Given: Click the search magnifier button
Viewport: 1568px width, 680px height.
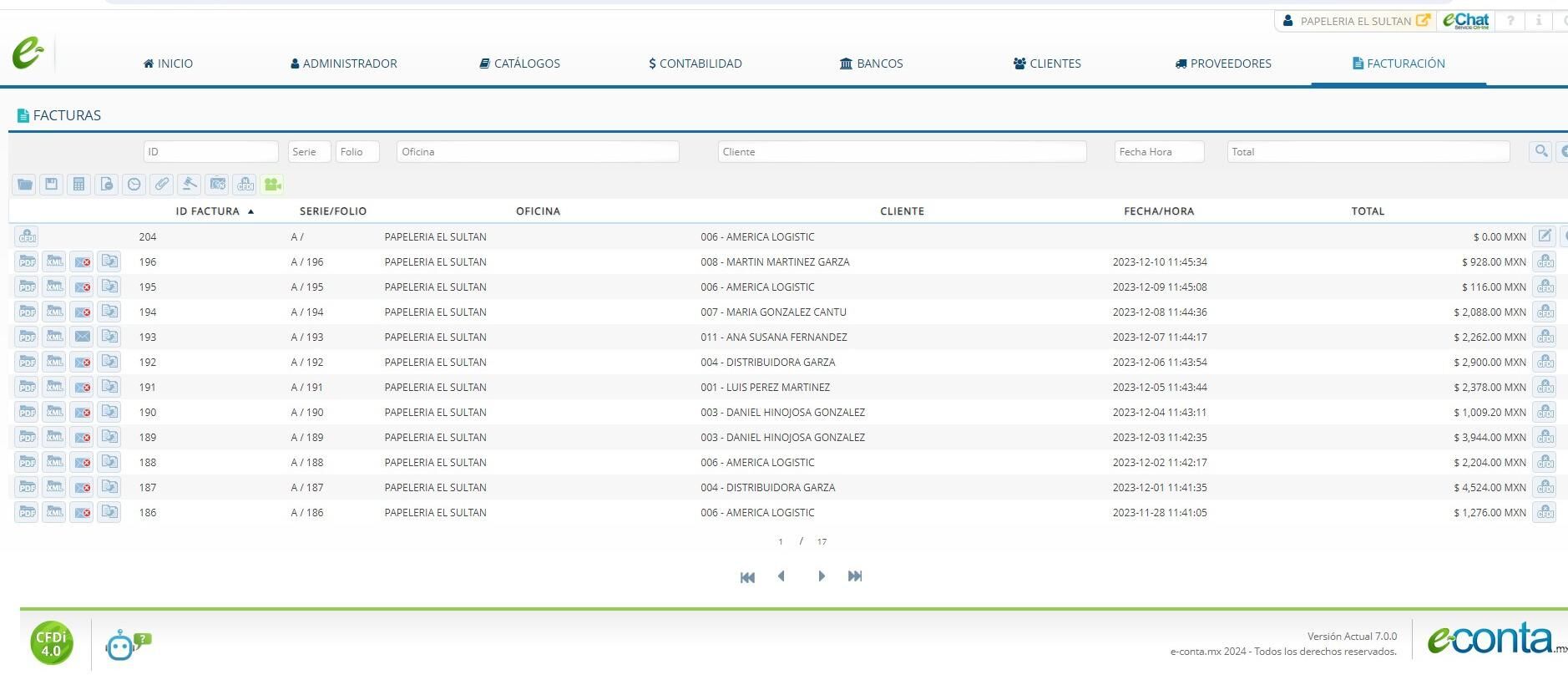Looking at the screenshot, I should [x=1540, y=151].
